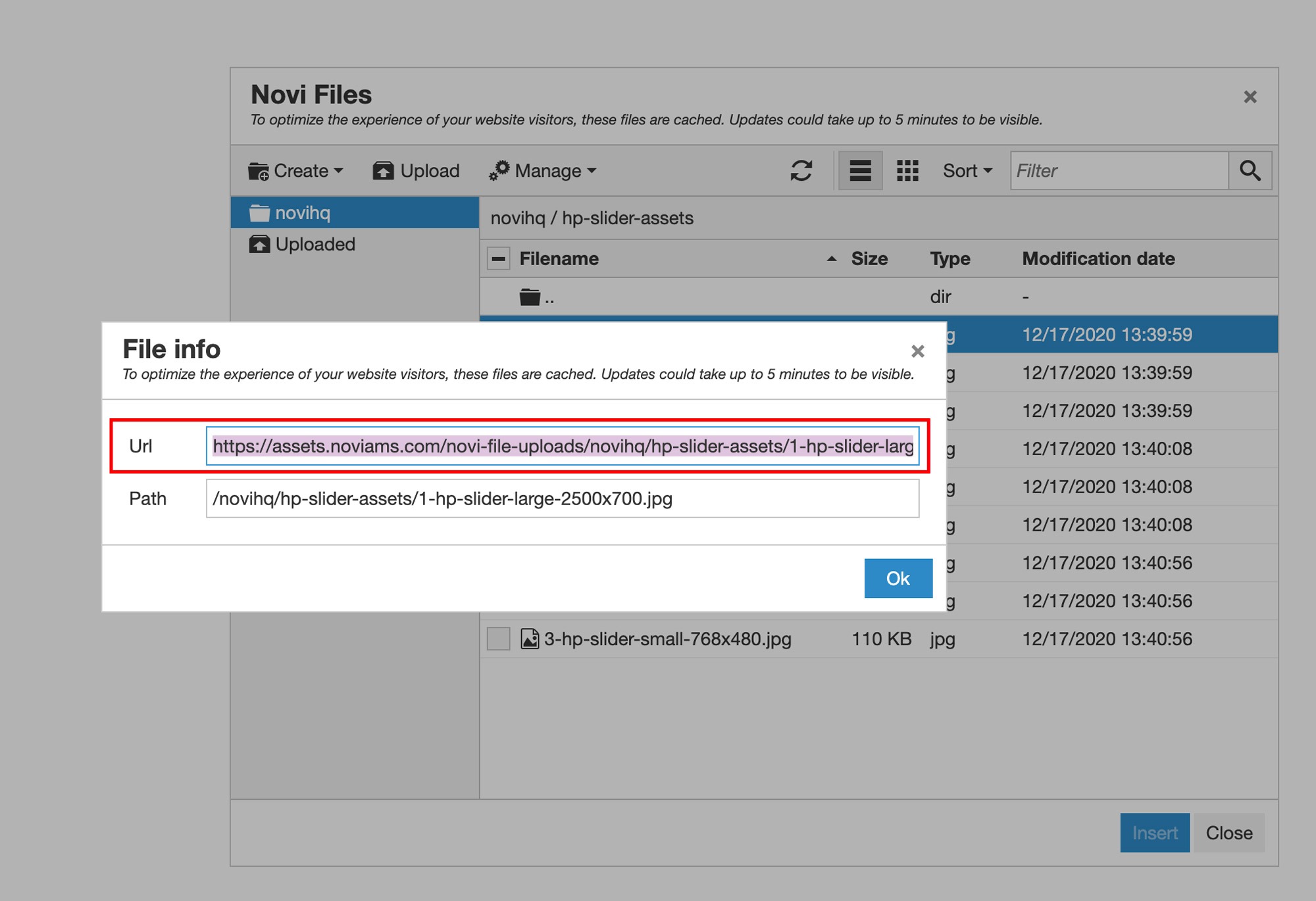This screenshot has width=1316, height=901.
Task: Click the Close button at bottom
Action: tap(1229, 833)
